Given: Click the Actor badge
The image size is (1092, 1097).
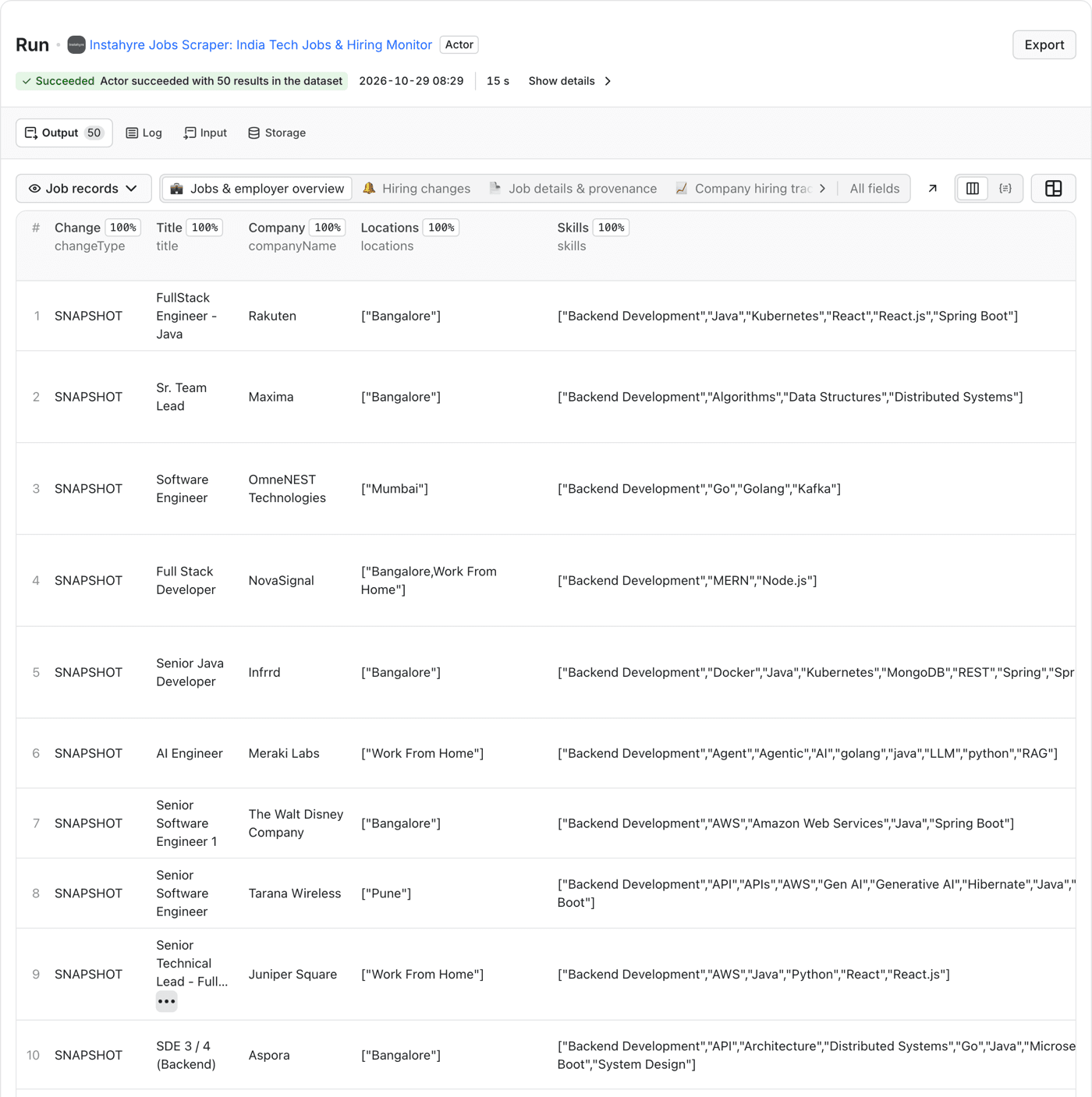Looking at the screenshot, I should click(459, 44).
